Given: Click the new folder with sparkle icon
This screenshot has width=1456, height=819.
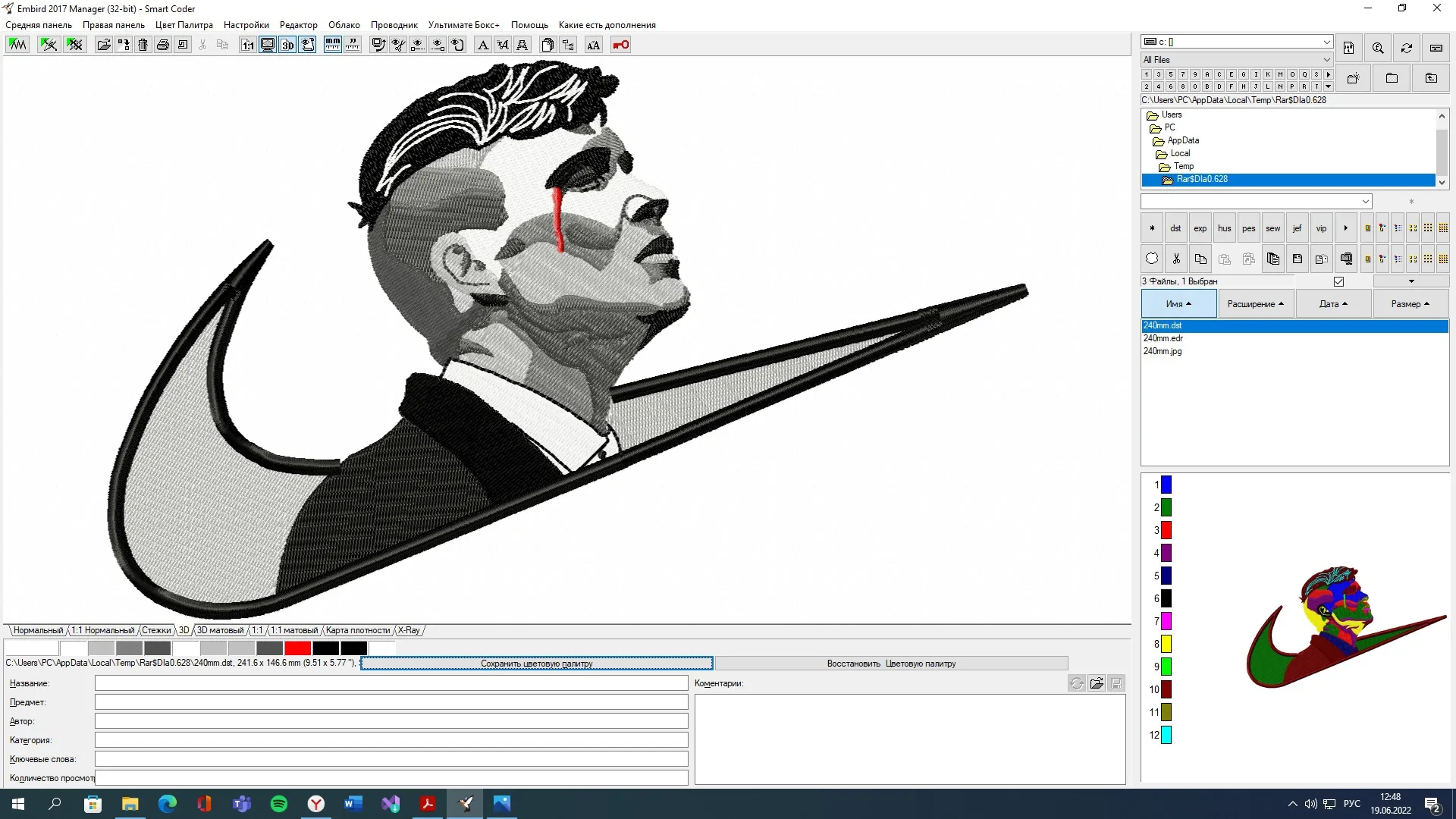Looking at the screenshot, I should coord(1353,78).
